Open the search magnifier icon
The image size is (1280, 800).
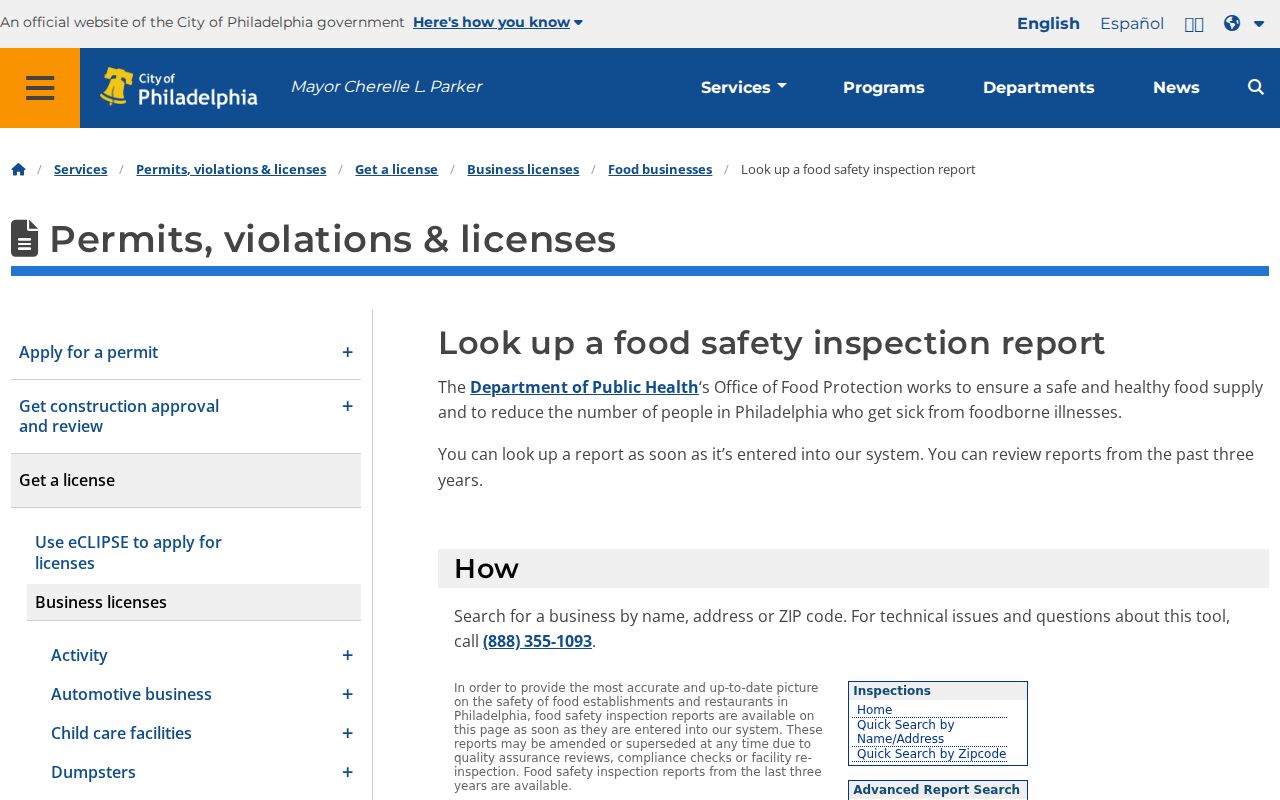click(x=1256, y=87)
